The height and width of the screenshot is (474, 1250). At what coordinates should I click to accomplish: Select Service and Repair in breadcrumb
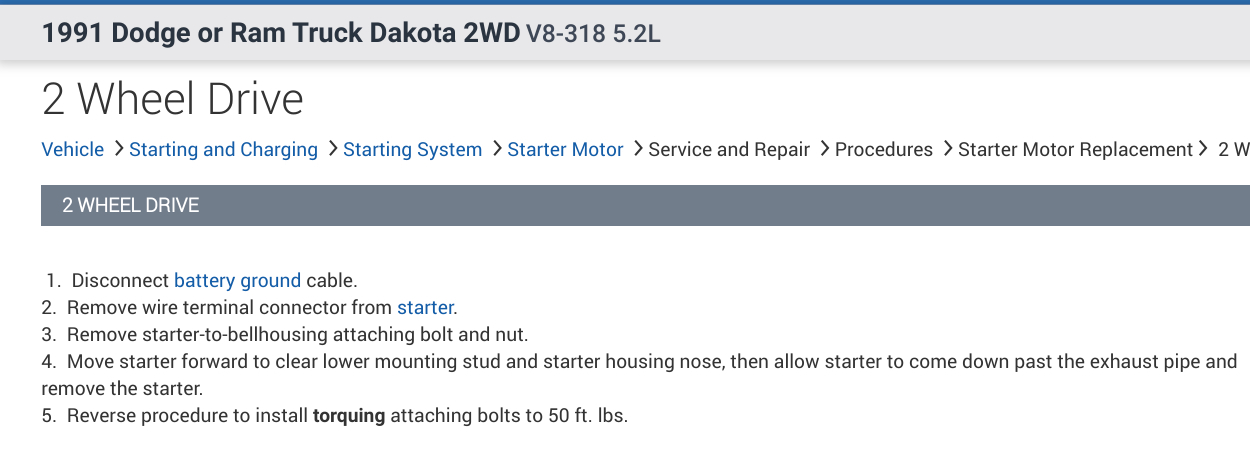coord(729,150)
